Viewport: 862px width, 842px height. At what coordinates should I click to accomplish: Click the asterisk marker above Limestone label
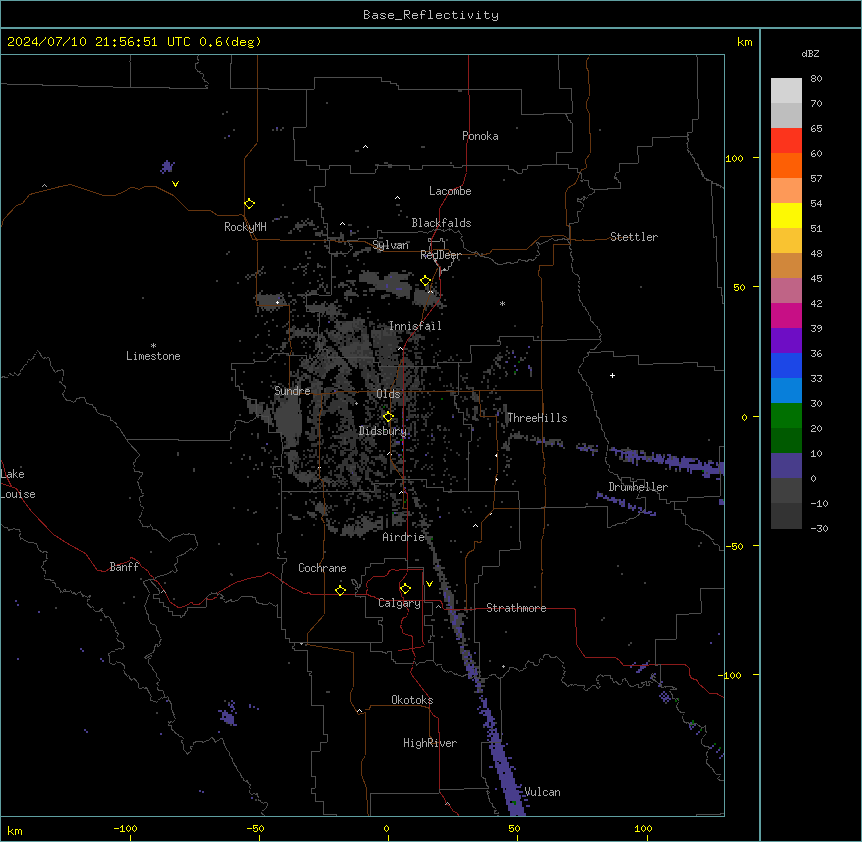(x=153, y=346)
